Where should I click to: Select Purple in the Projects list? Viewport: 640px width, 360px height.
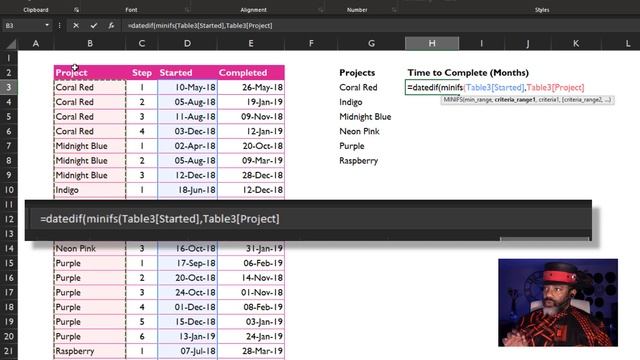[x=352, y=146]
